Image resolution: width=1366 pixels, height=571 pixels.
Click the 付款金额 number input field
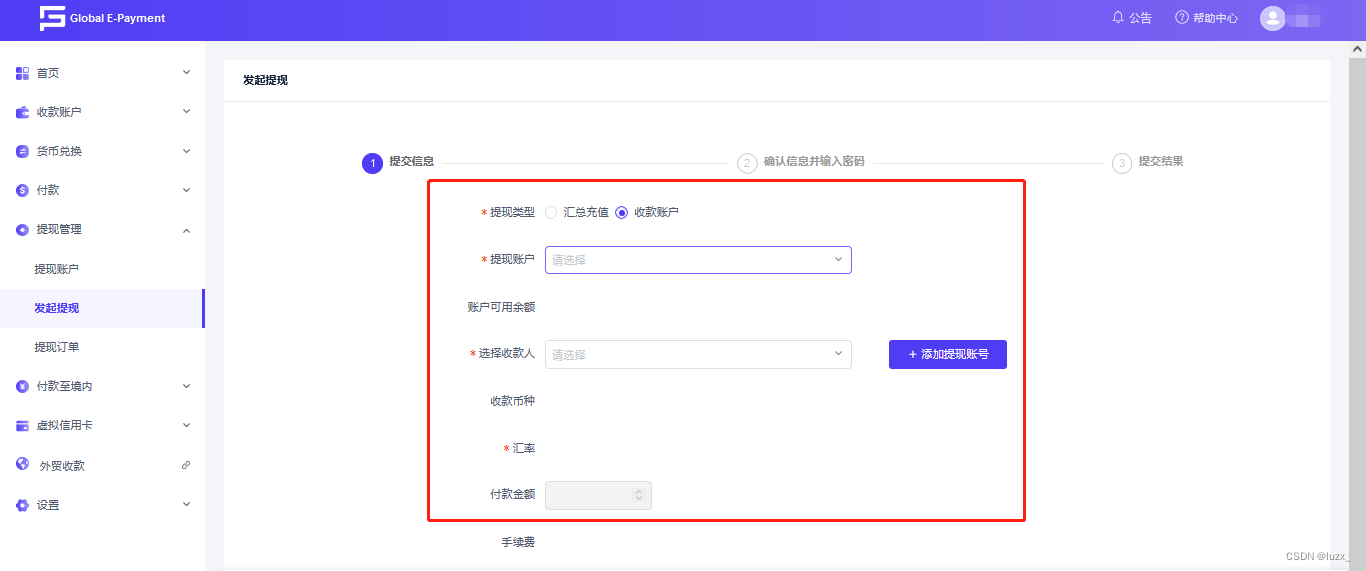point(598,495)
